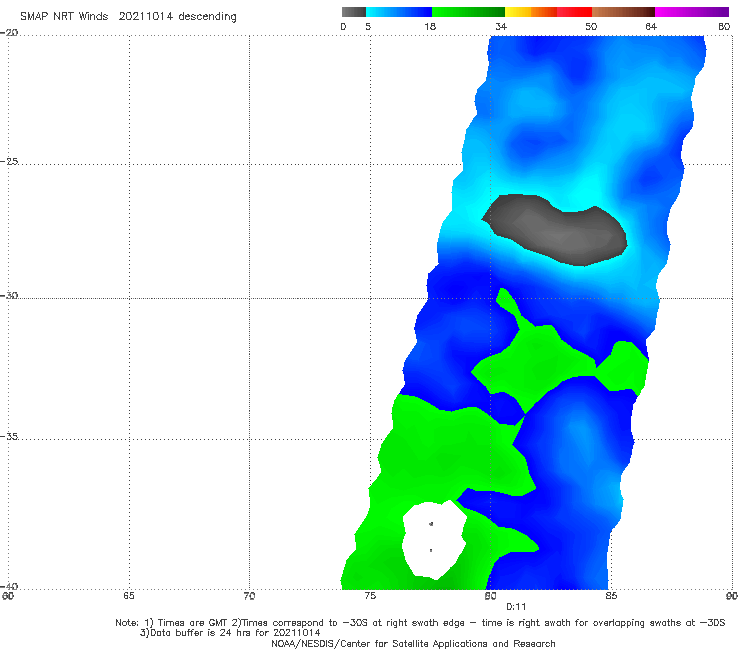This screenshot has width=740, height=650.
Task: Click the longitude axis label '85'
Action: coord(611,596)
